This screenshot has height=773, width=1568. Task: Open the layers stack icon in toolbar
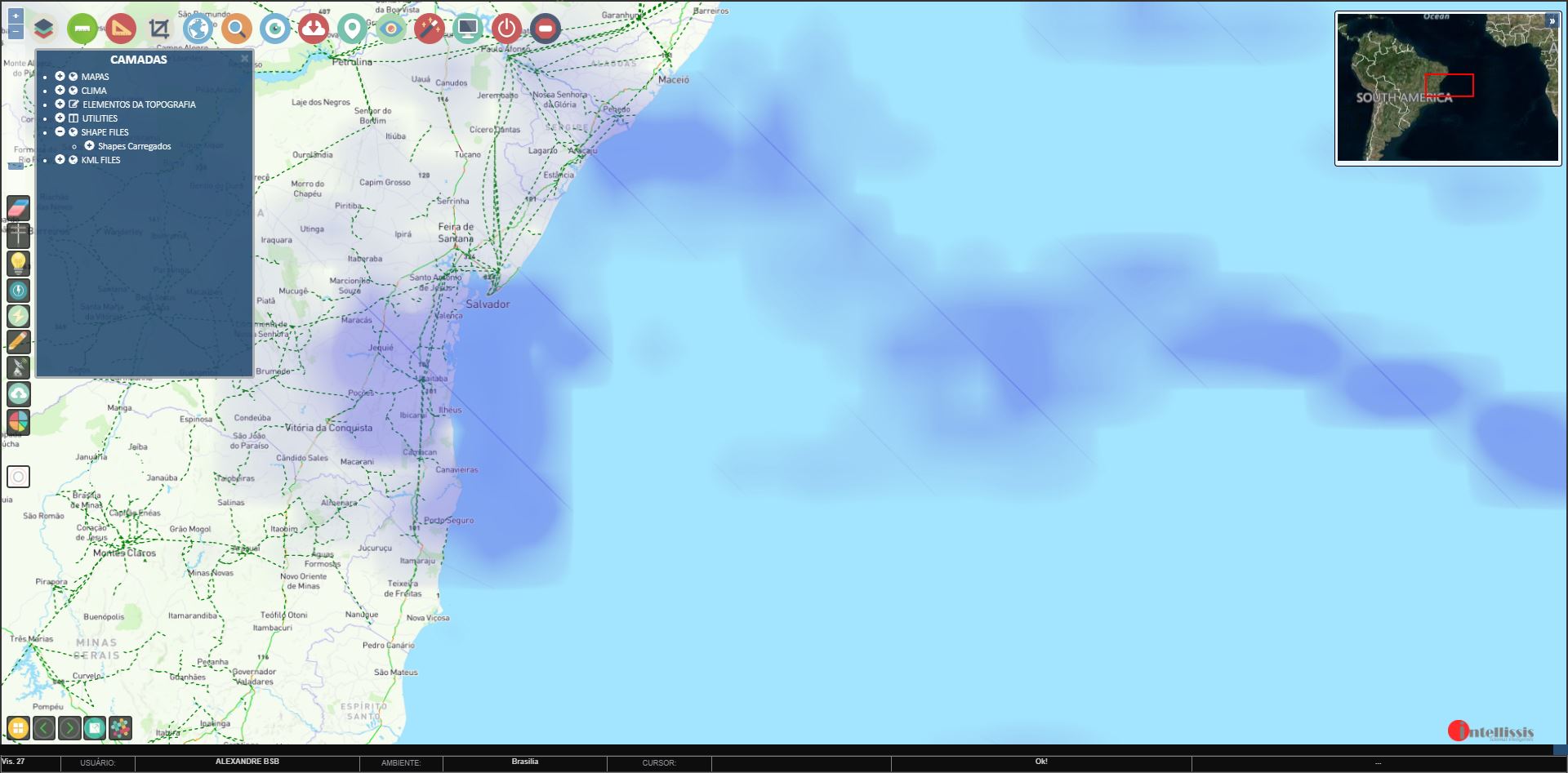44,29
